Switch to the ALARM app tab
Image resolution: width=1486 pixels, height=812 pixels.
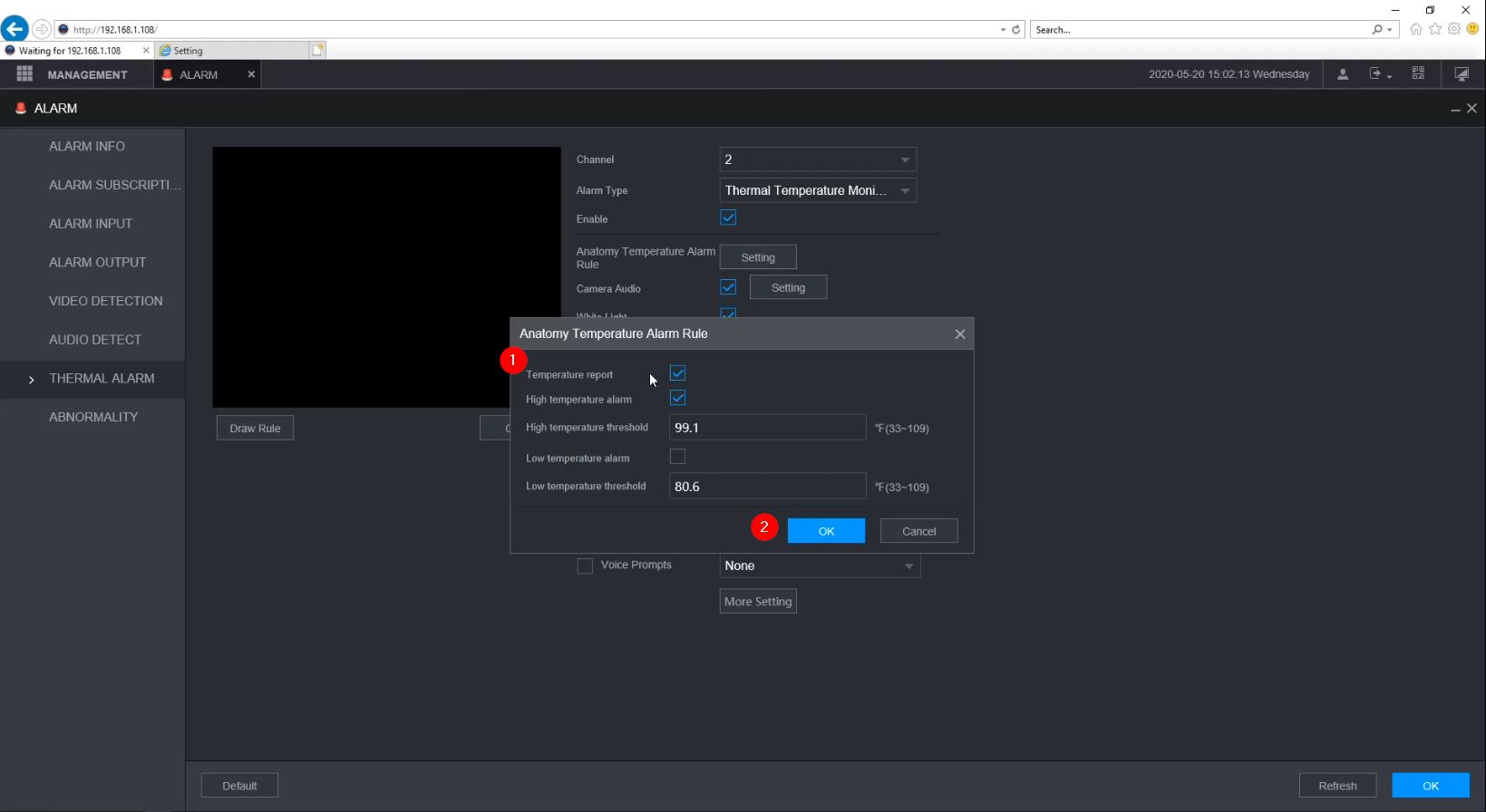click(x=199, y=75)
